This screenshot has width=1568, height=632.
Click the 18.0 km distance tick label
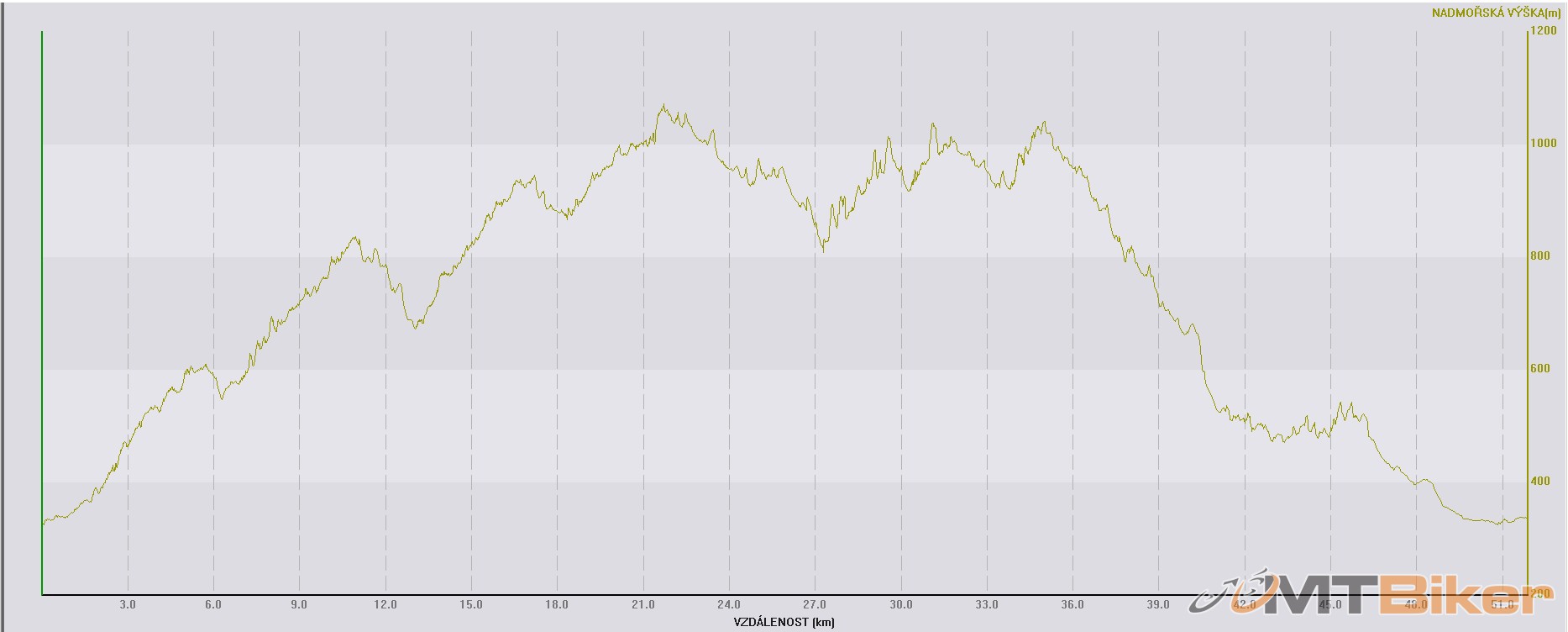point(557,604)
